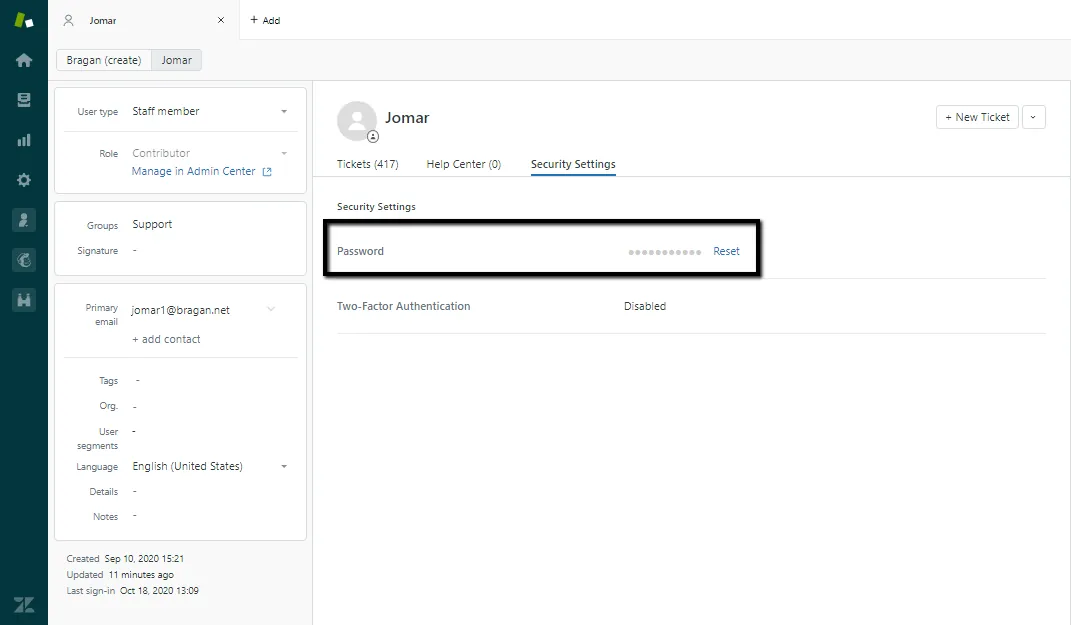
Task: Open the New Ticket options arrow
Action: tap(1033, 117)
